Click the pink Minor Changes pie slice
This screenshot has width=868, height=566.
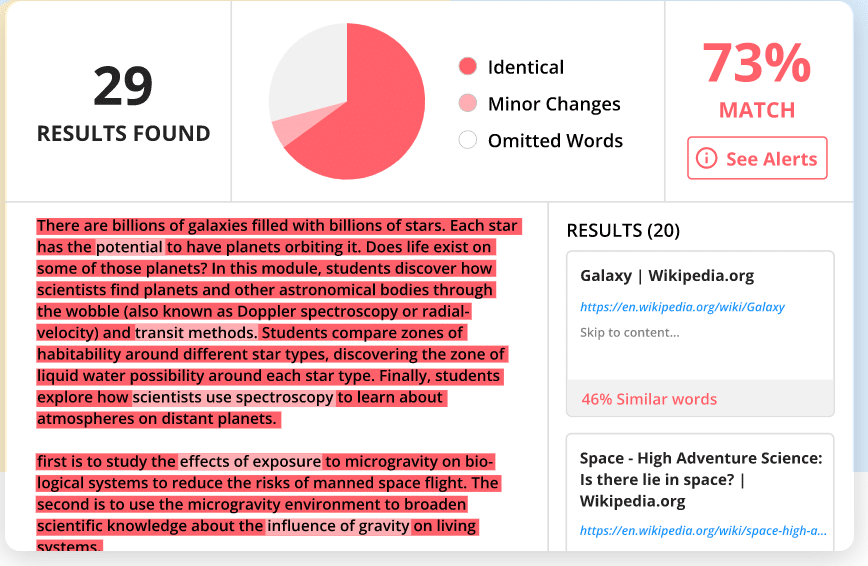tap(289, 128)
